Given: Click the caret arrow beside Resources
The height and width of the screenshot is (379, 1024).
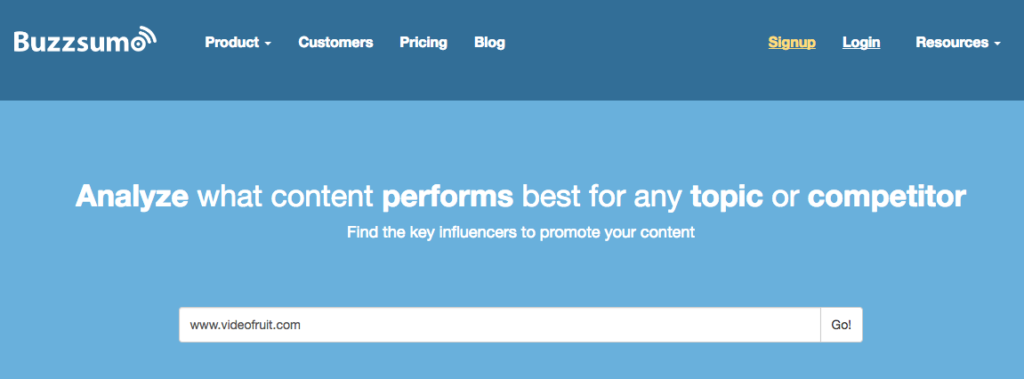Looking at the screenshot, I should click(997, 44).
